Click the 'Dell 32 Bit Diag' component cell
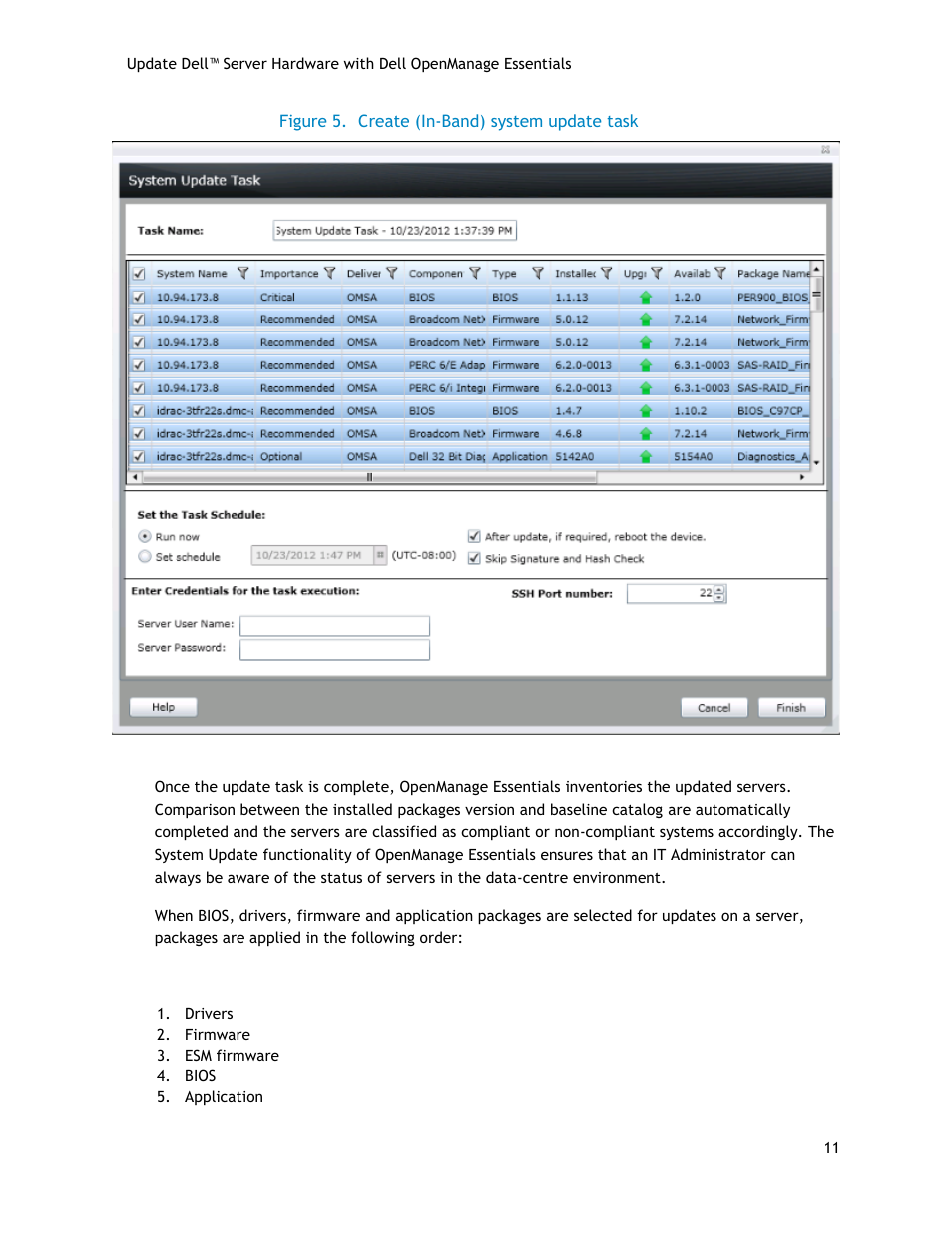 click(447, 457)
